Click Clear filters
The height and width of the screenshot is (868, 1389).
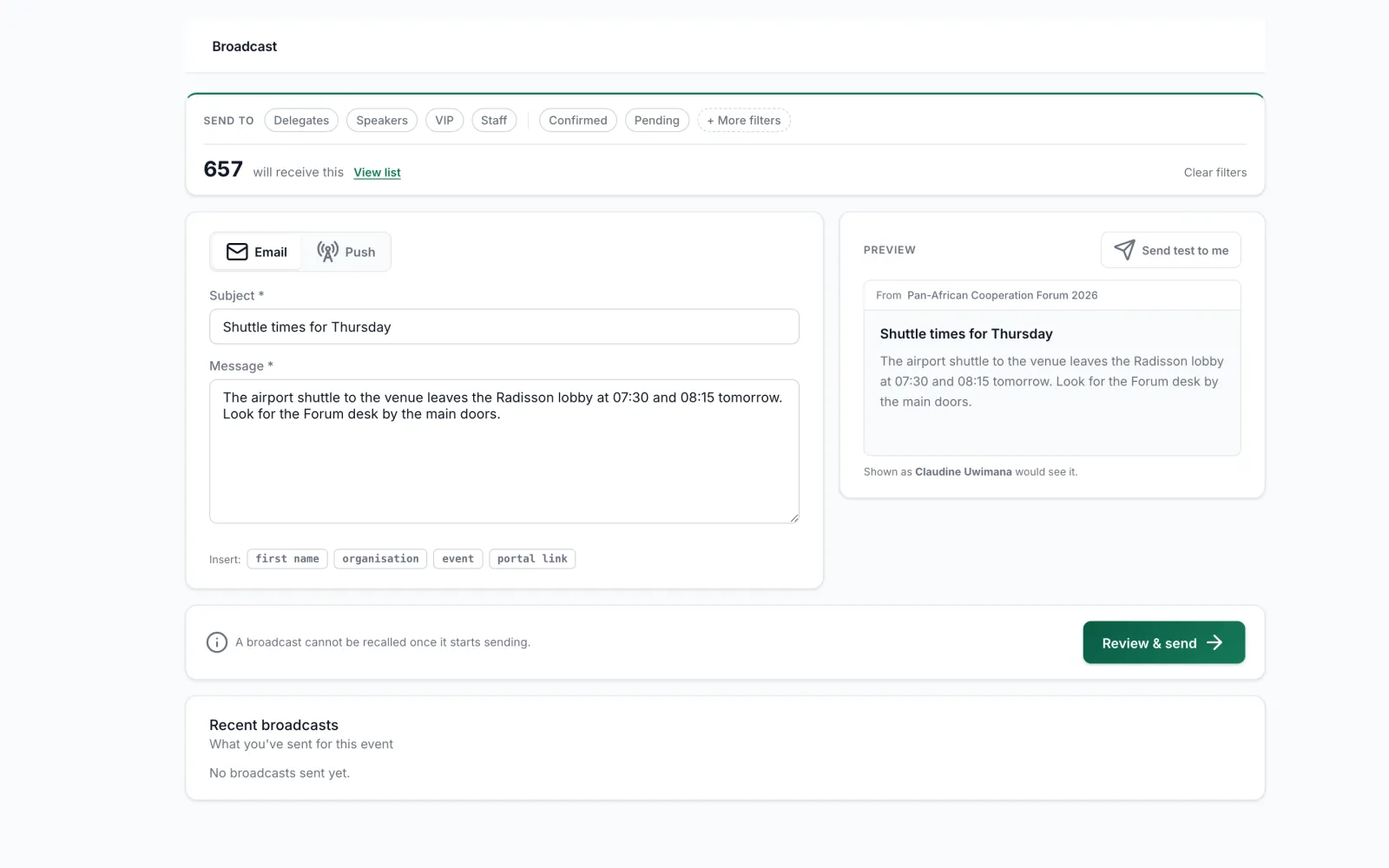point(1215,173)
